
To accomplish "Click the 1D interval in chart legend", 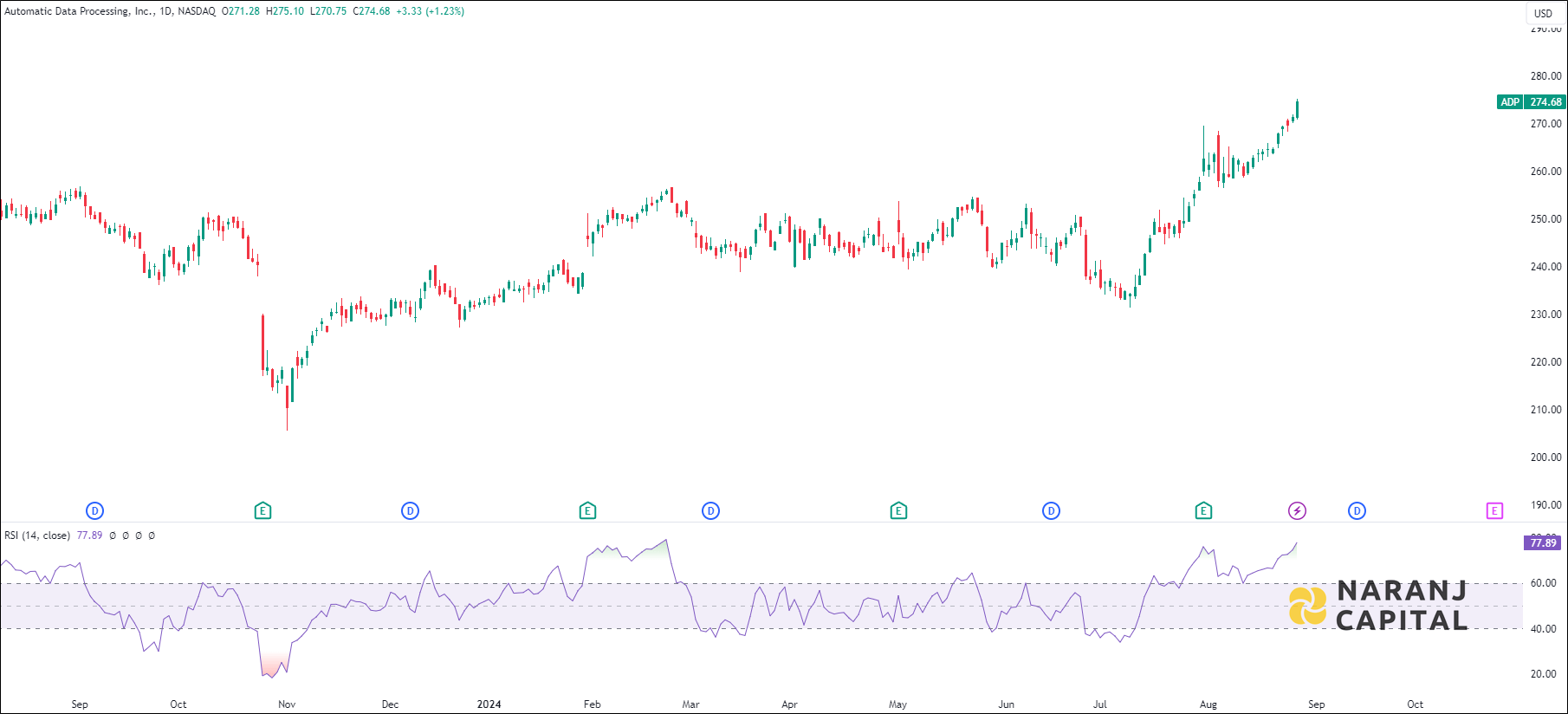I will (165, 11).
